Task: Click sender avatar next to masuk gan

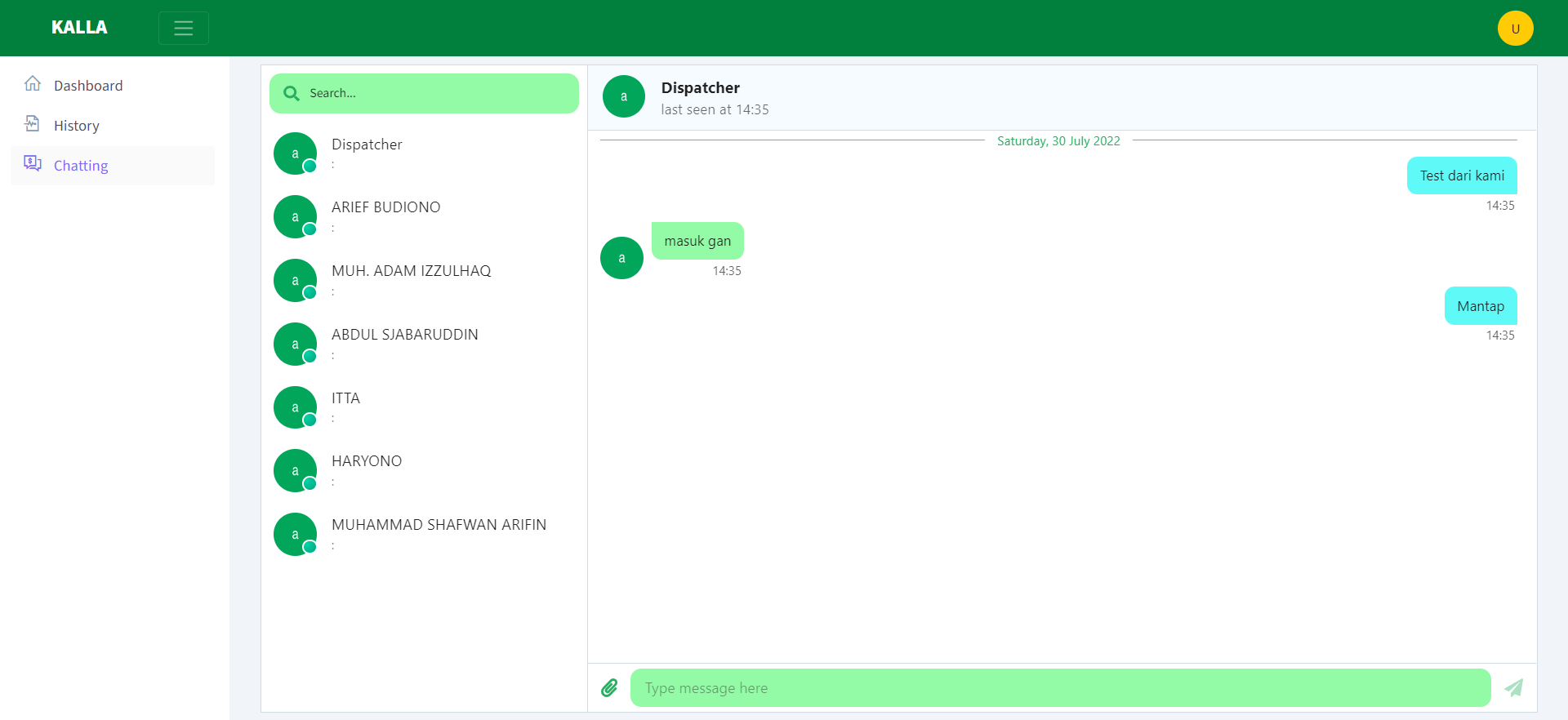Action: [621, 258]
